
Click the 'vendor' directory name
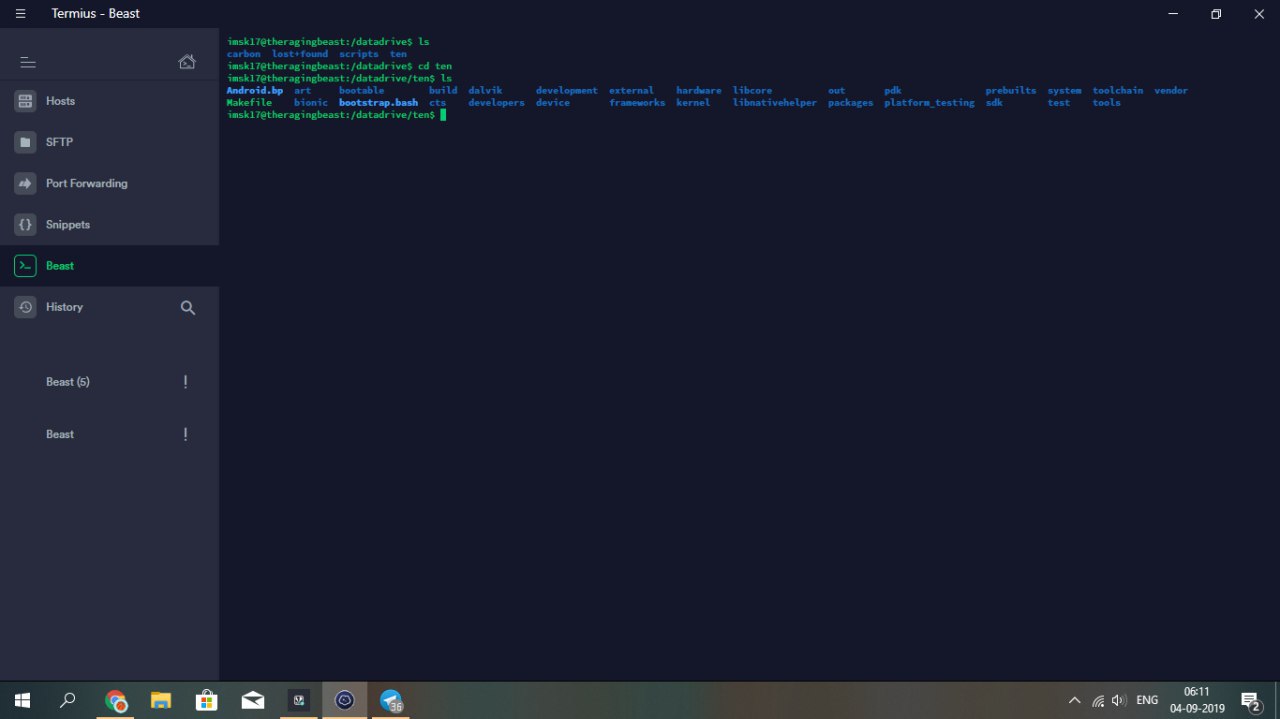point(1171,90)
